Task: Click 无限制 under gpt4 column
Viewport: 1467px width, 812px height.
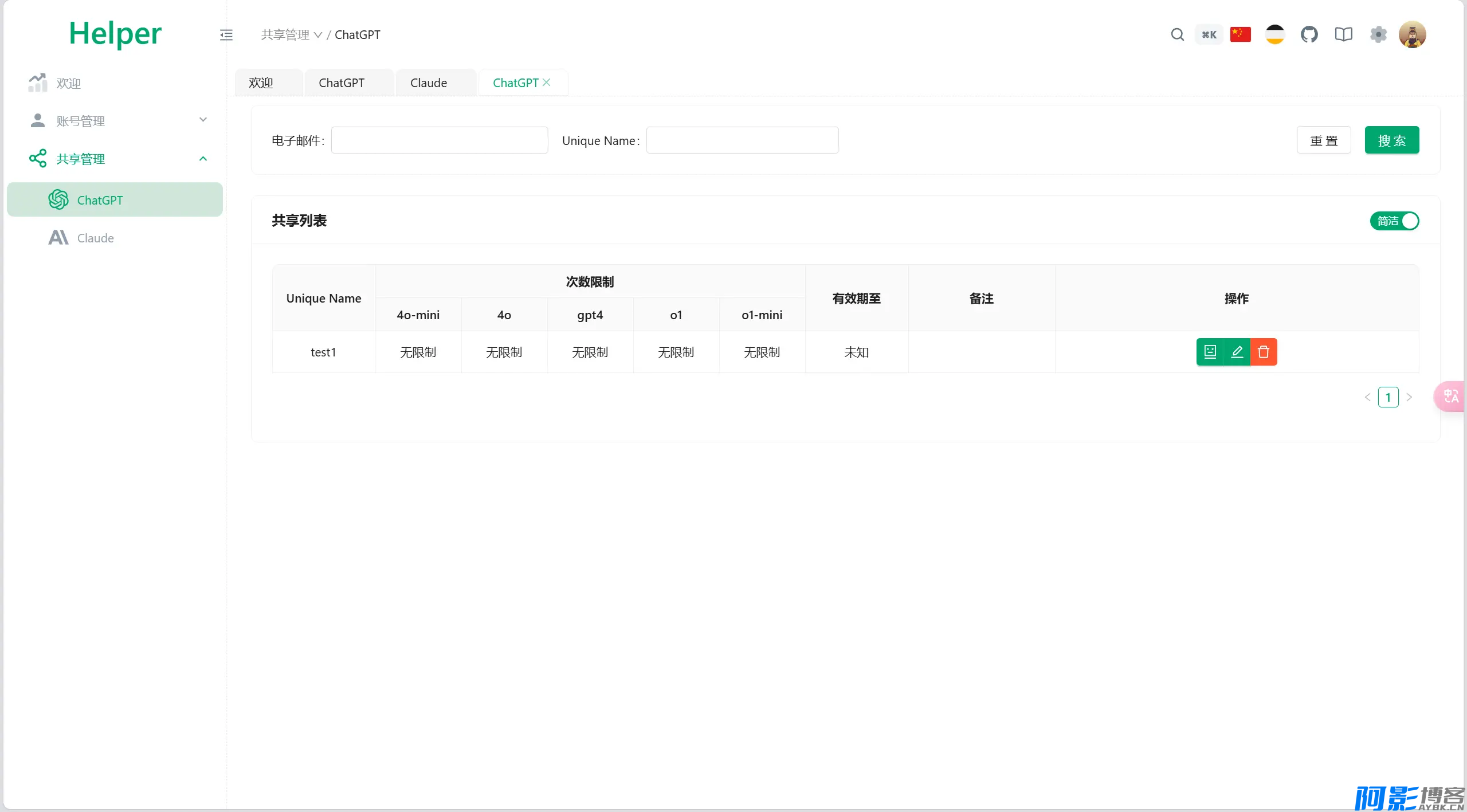Action: [x=590, y=352]
